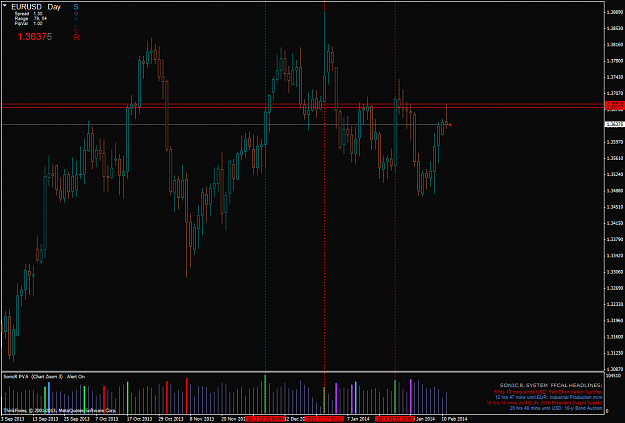Click the SonicR PVA indicator label

(17, 377)
